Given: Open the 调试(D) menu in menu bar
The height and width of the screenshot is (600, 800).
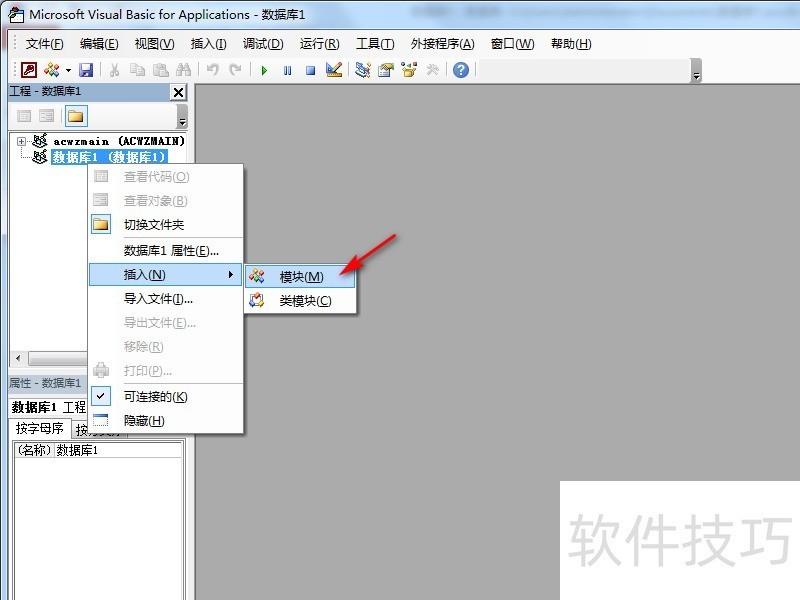Looking at the screenshot, I should (263, 44).
